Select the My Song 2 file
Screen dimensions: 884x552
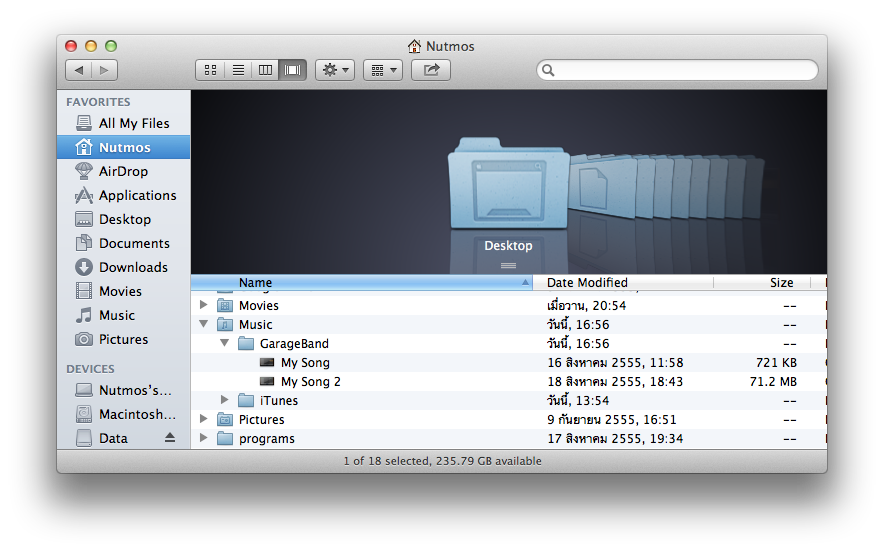(310, 382)
